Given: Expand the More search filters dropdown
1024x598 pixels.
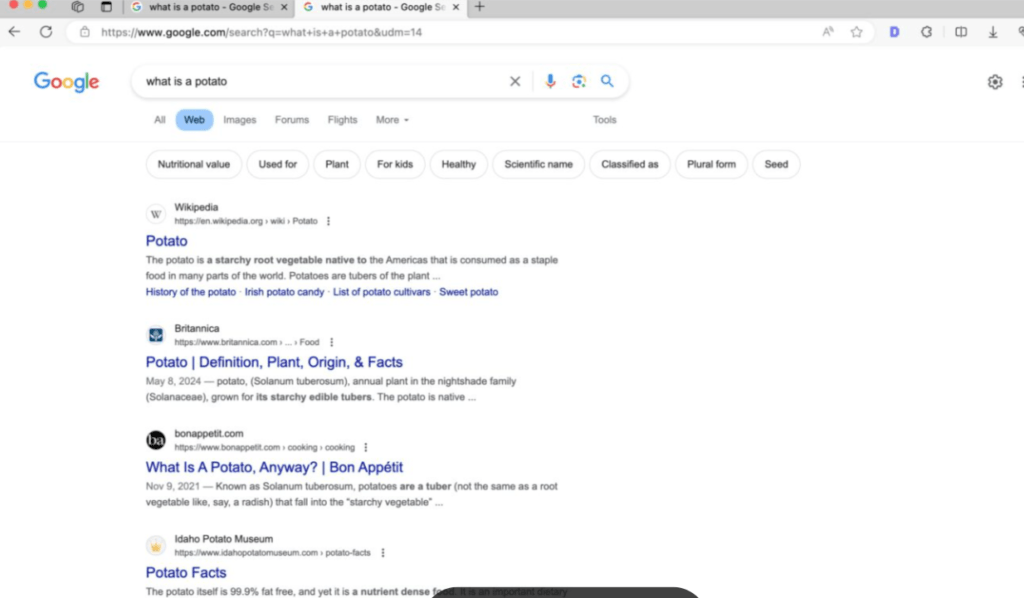Looking at the screenshot, I should pos(392,120).
